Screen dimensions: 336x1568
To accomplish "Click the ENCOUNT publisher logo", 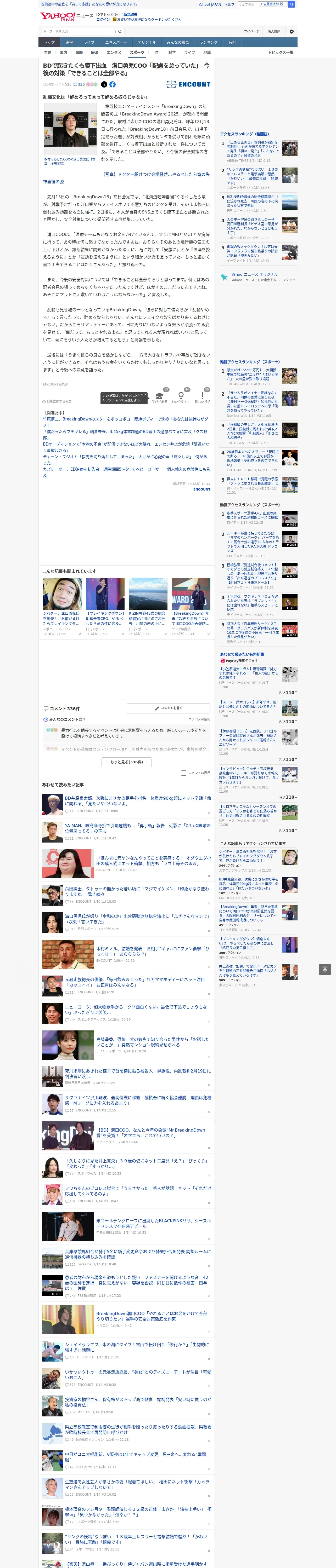I will tap(188, 85).
